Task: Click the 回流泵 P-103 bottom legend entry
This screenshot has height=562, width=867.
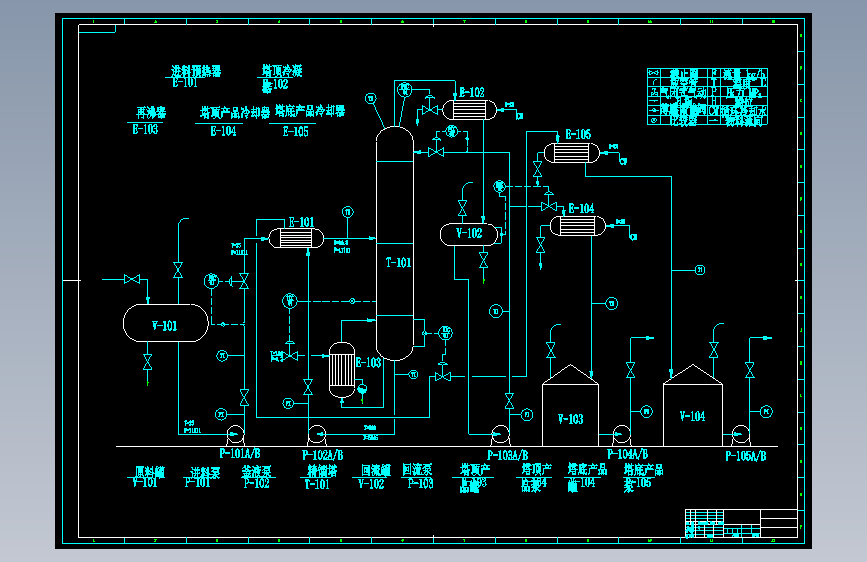Action: [419, 476]
